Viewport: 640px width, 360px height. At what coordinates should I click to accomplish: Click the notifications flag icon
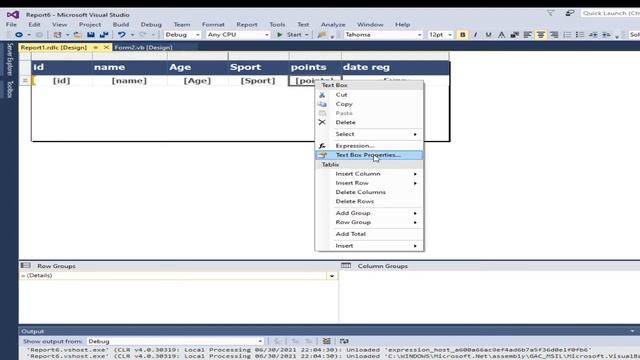pyautogui.click(x=551, y=13)
